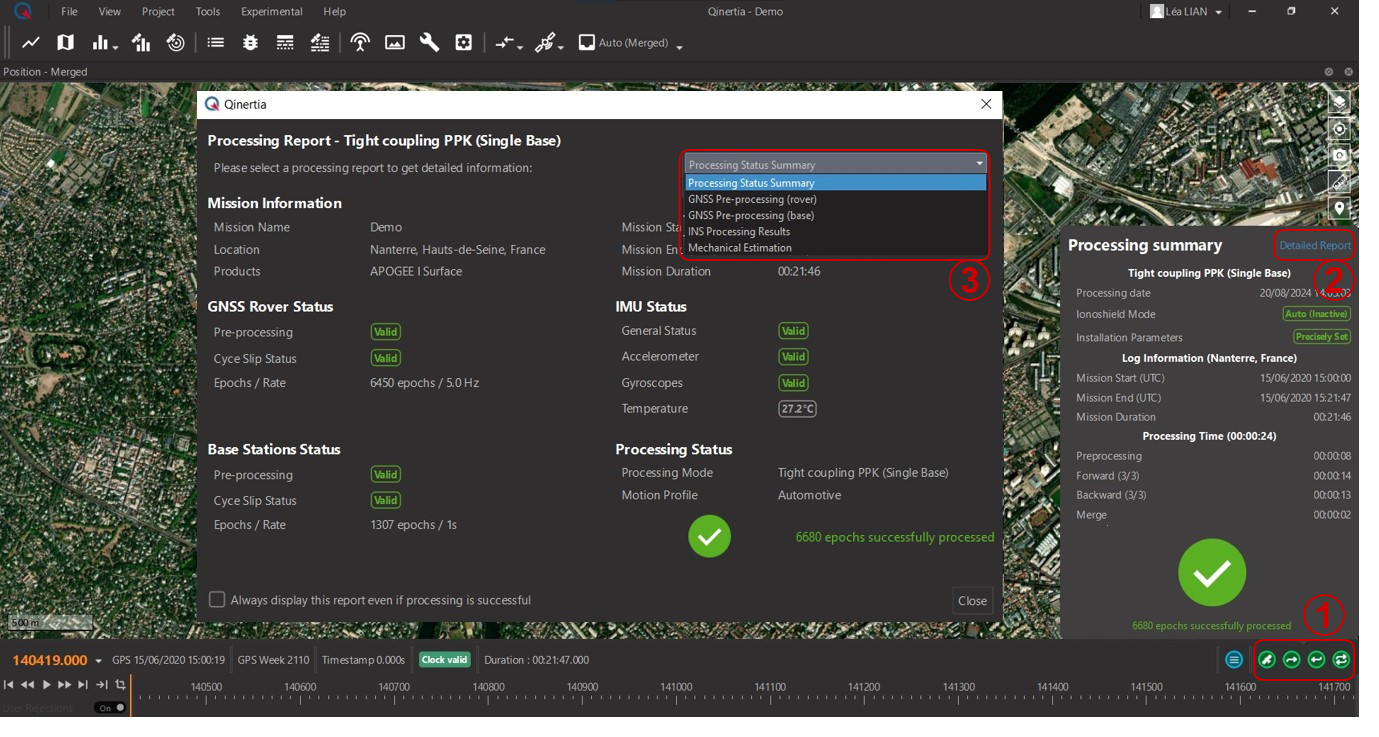
Task: Click the line chart toolbar icon
Action: [x=31, y=43]
